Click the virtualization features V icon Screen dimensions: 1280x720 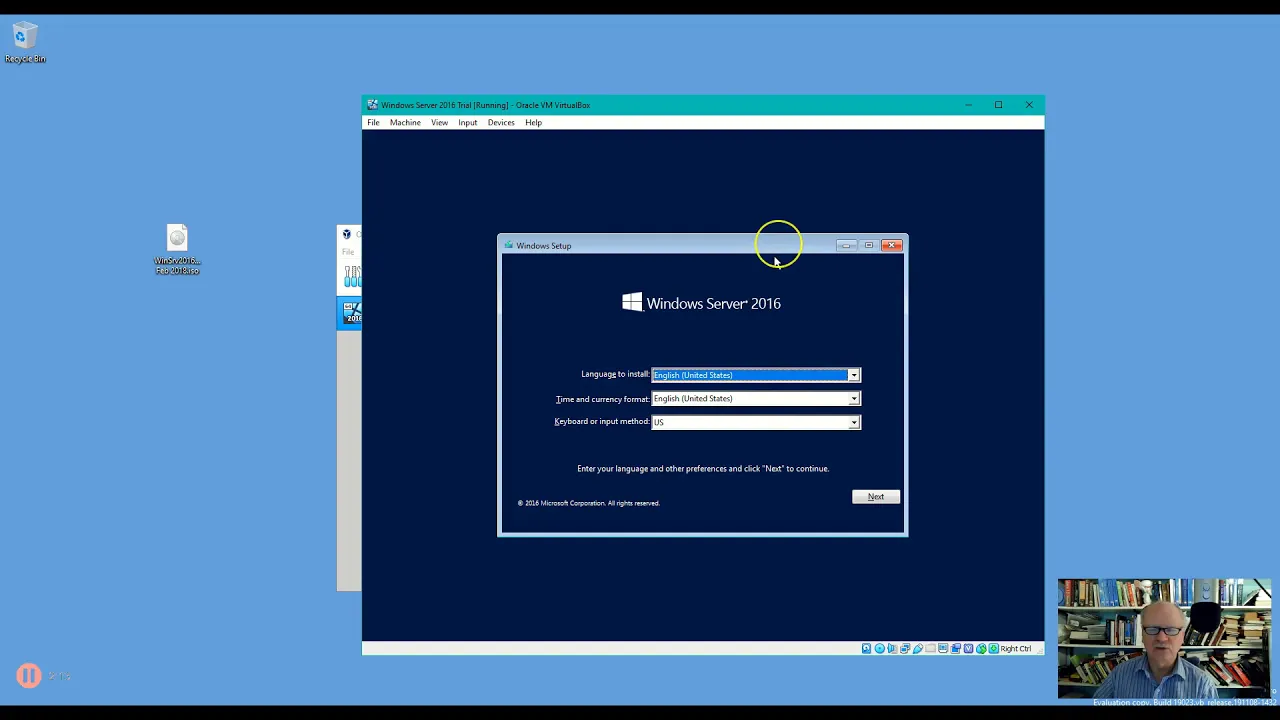pyautogui.click(x=968, y=649)
